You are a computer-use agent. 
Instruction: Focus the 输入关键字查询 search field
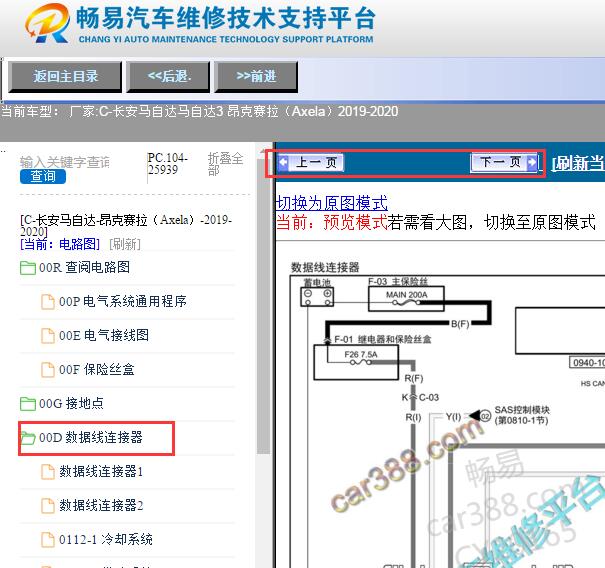[65, 162]
